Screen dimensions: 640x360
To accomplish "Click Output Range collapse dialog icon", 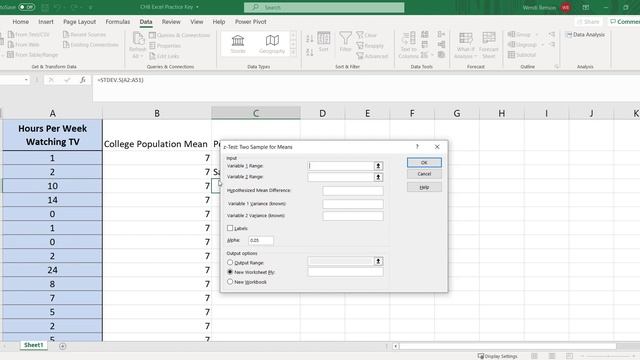I will point(378,261).
